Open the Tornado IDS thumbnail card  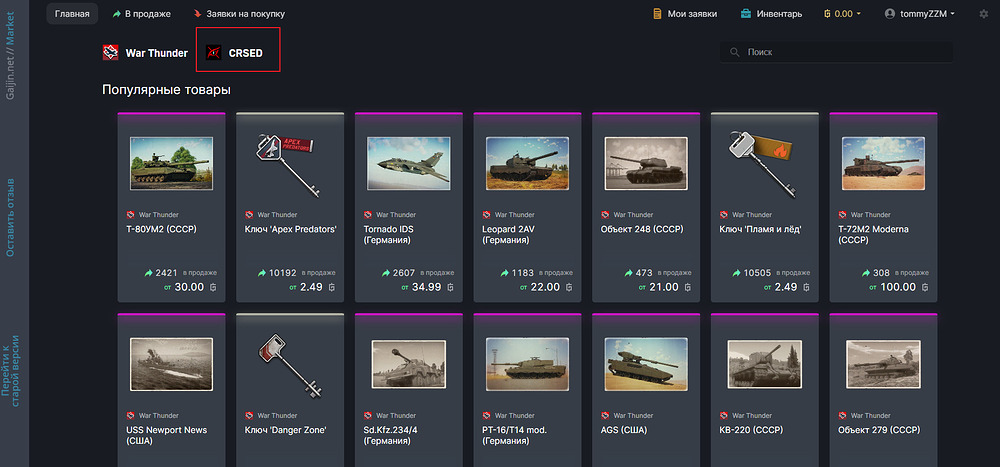[409, 163]
